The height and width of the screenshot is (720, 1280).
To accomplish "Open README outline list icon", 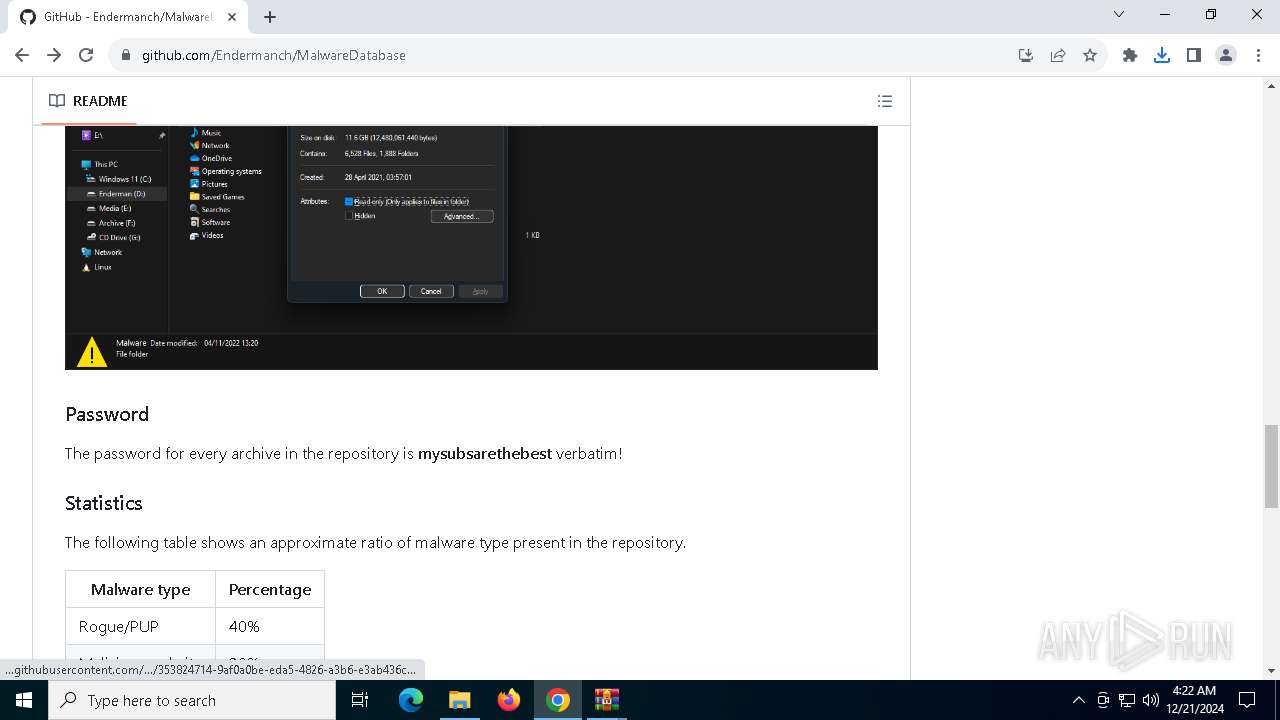I will tap(884, 101).
